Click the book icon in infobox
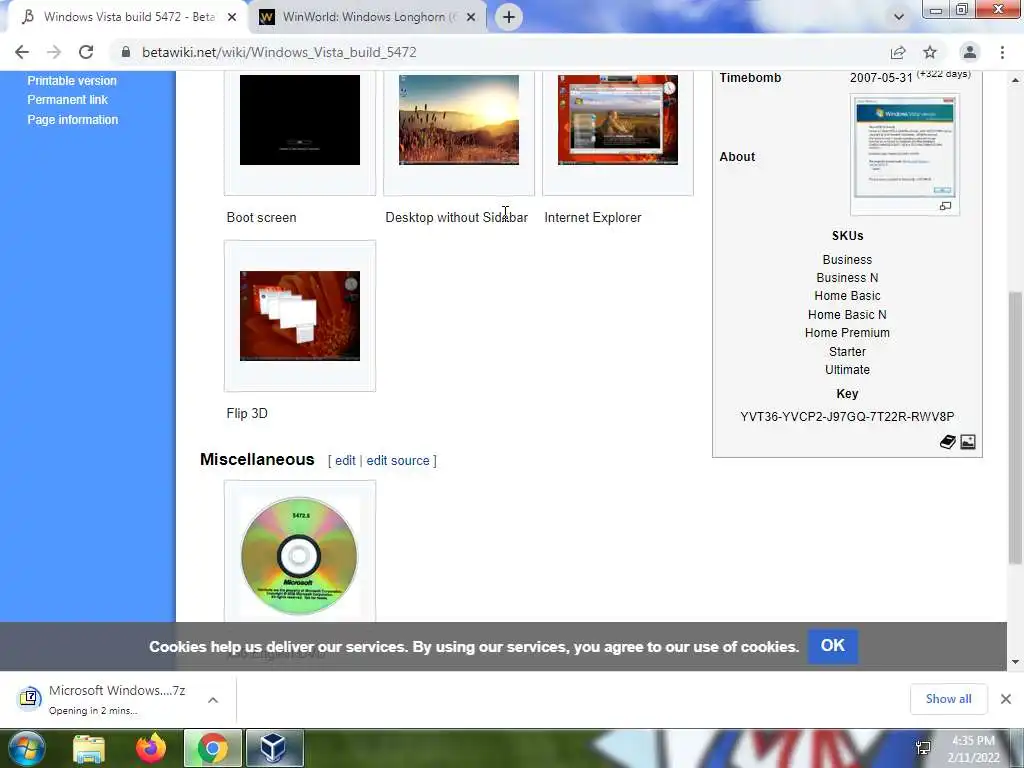1024x768 pixels. pyautogui.click(x=948, y=442)
